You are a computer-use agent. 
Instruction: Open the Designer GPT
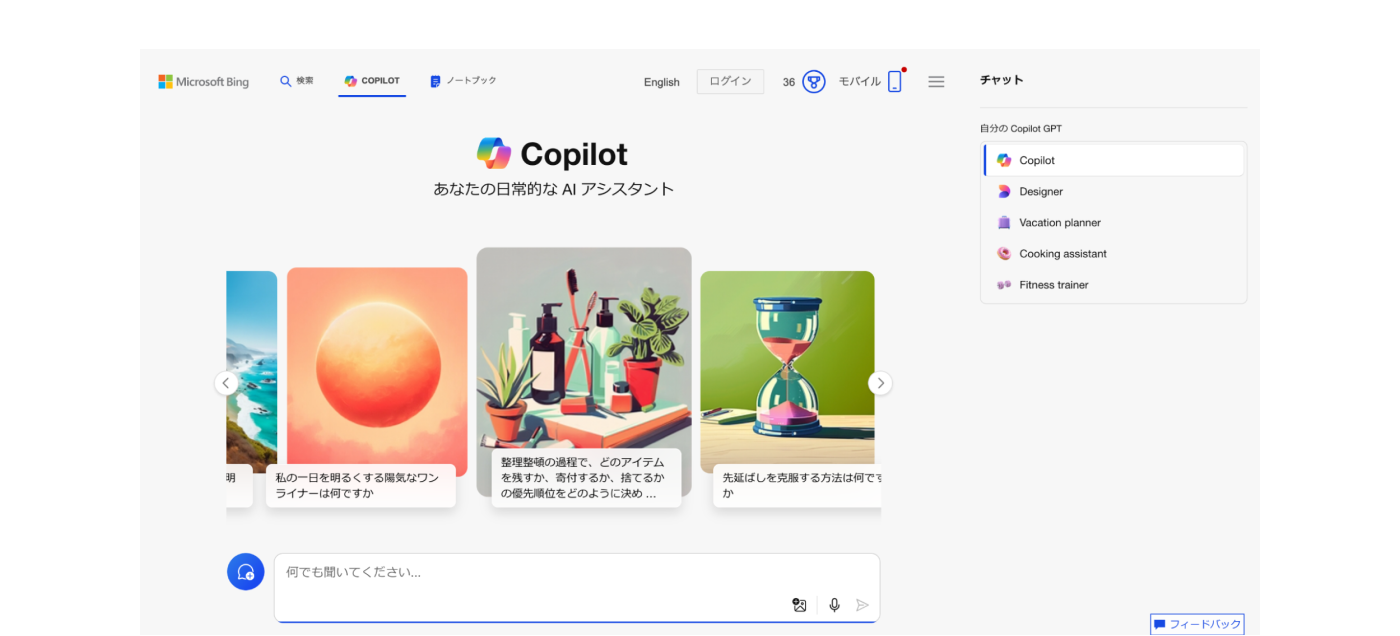[1114, 191]
